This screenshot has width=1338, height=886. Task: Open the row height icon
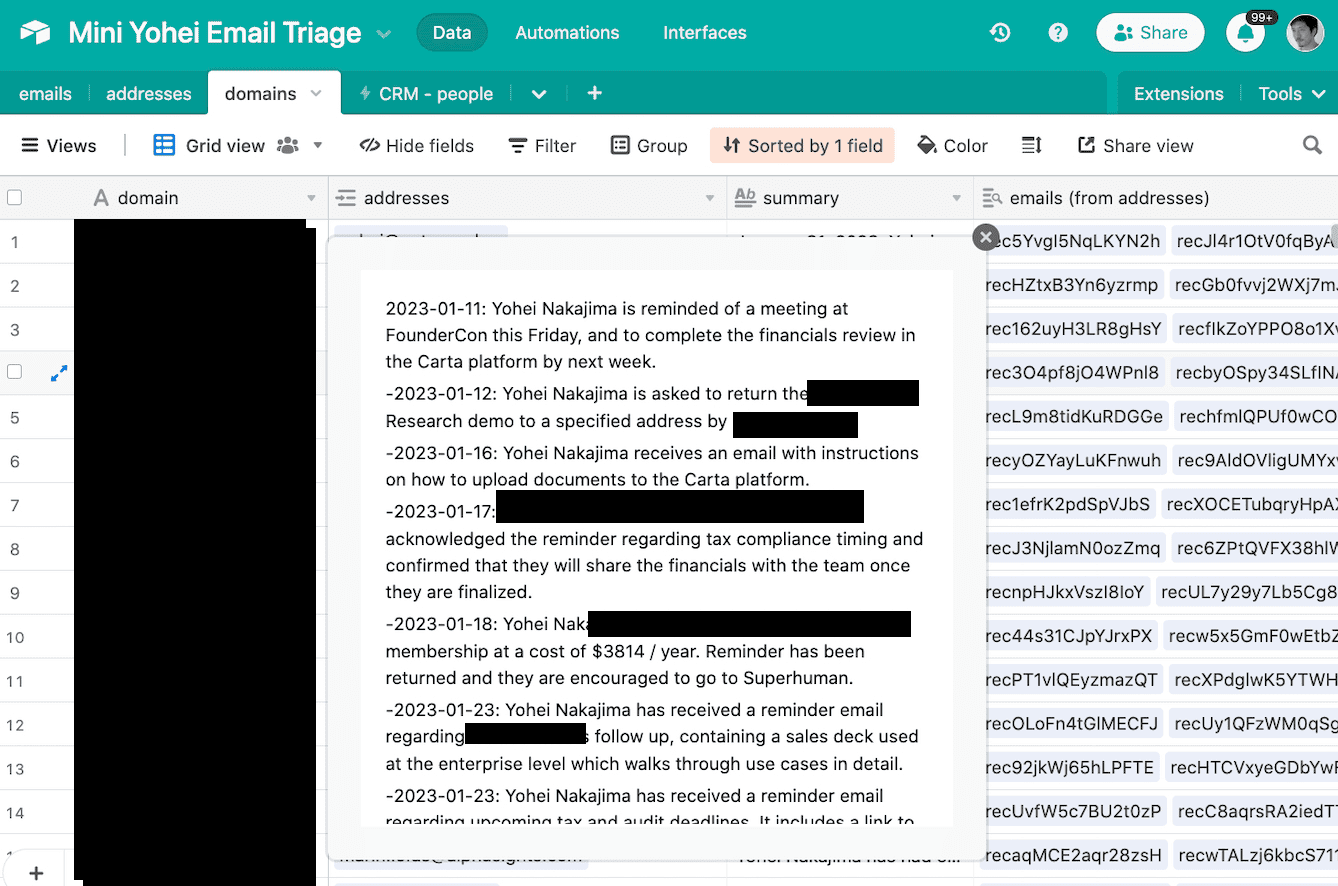tap(1032, 146)
